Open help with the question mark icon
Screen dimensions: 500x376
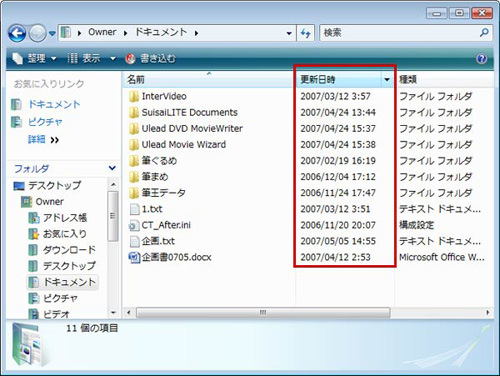coord(482,59)
